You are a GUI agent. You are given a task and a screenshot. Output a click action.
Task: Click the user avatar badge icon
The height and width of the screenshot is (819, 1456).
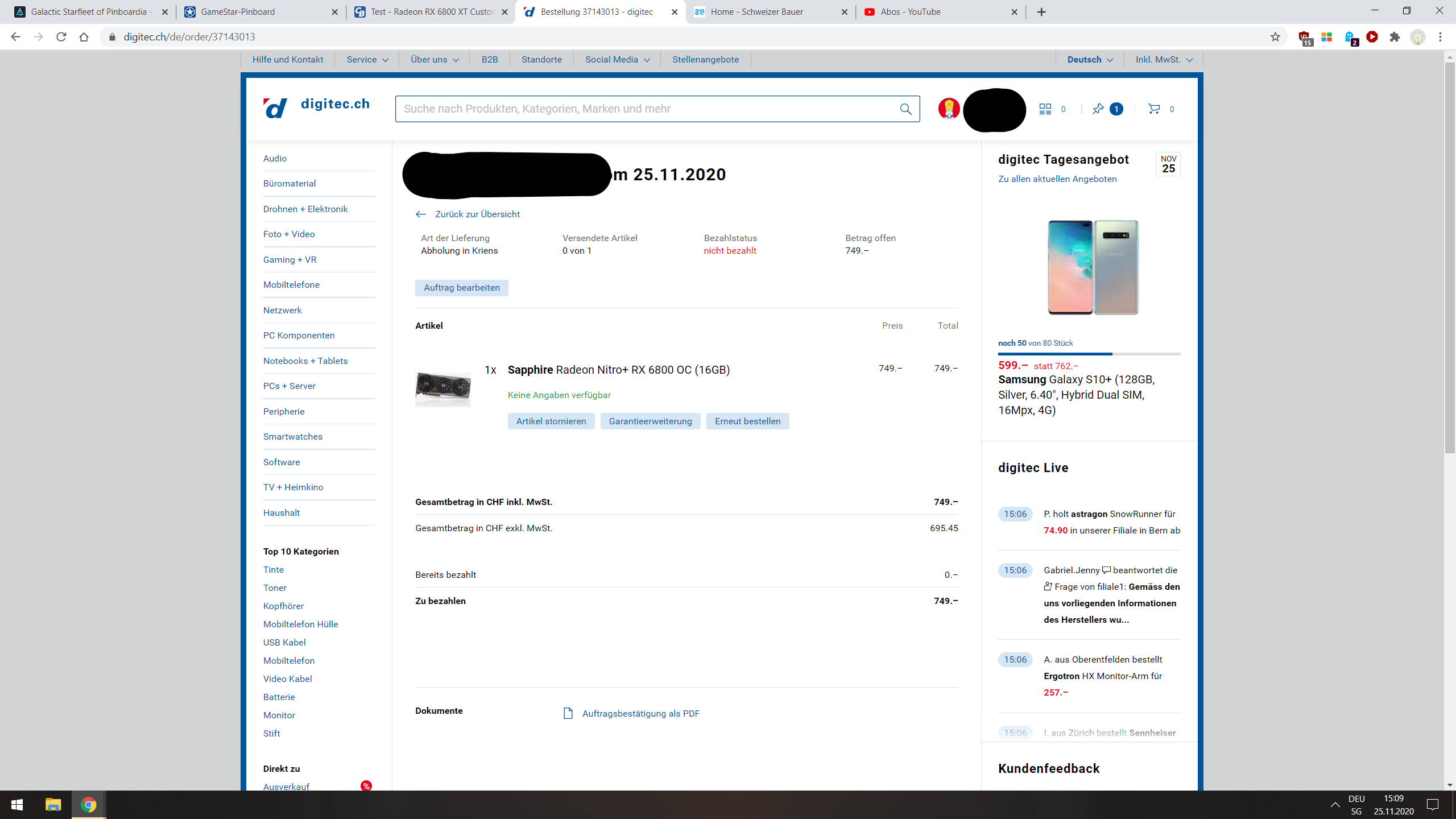pos(949,109)
